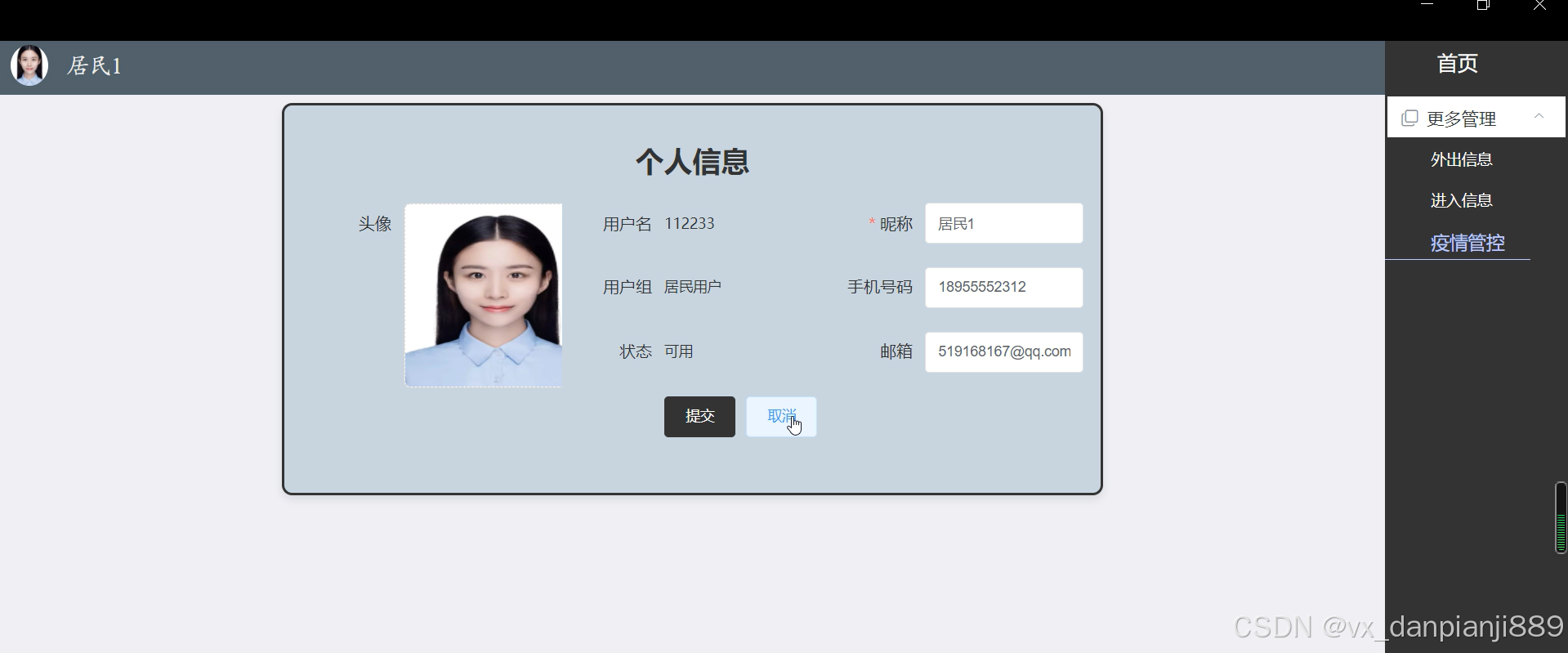Image resolution: width=1568 pixels, height=653 pixels.
Task: Open the 首页 menu item
Action: click(x=1458, y=64)
